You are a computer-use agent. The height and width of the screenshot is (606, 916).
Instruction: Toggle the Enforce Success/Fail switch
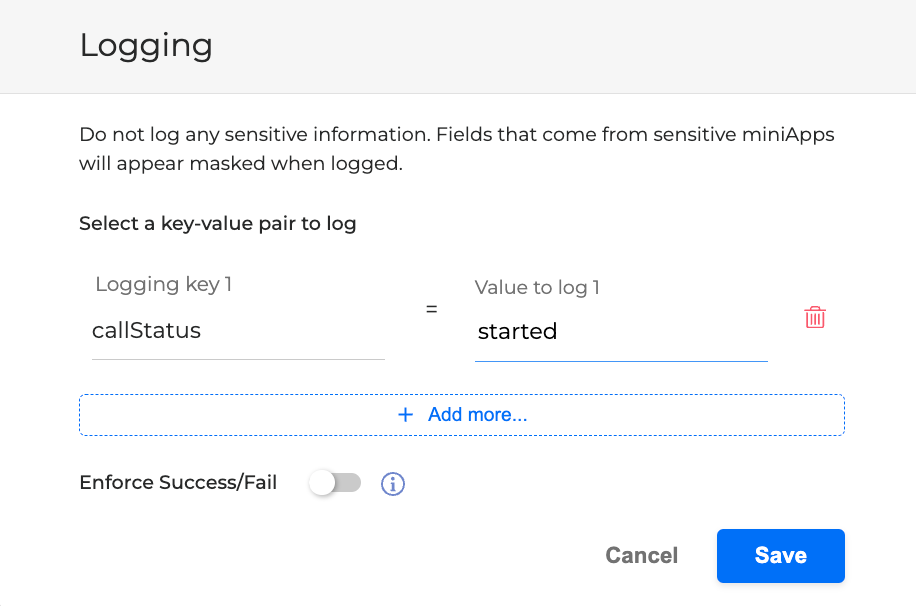pyautogui.click(x=334, y=483)
